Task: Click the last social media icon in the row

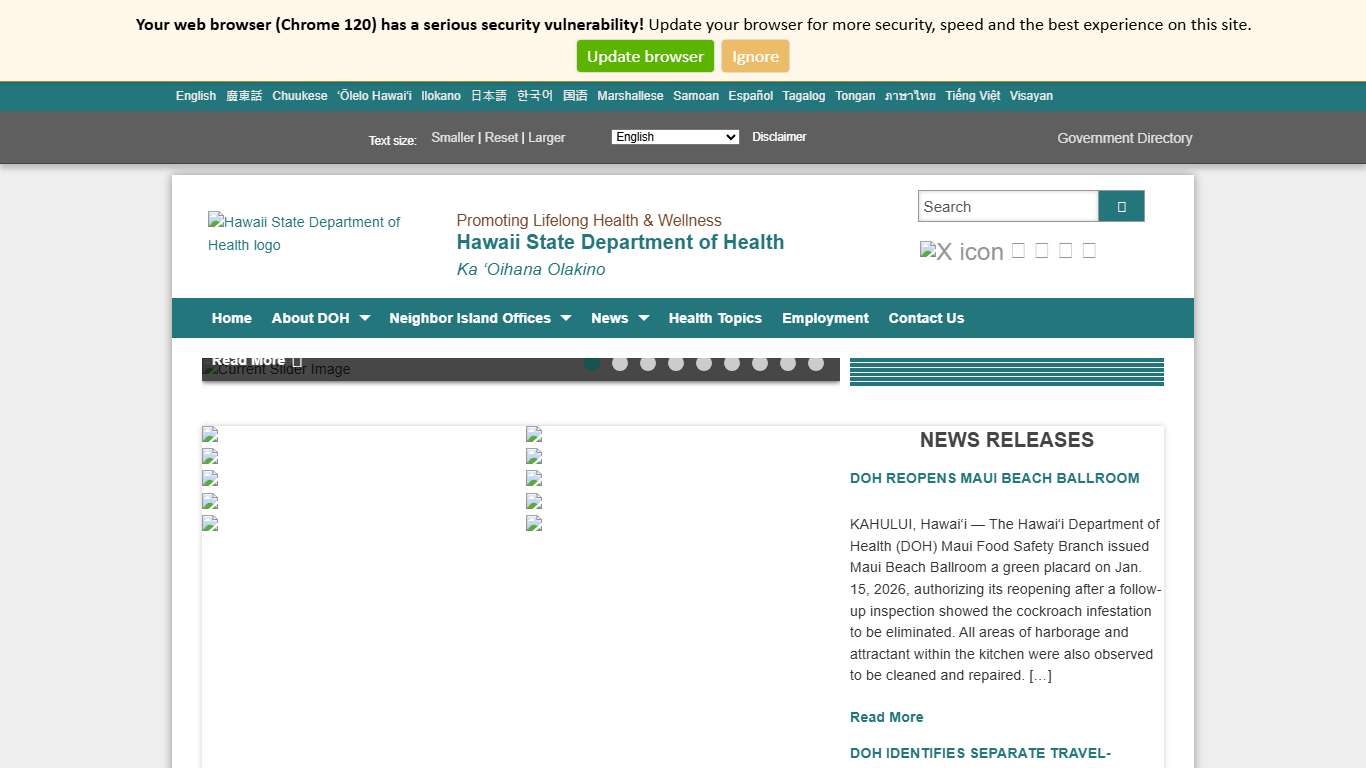Action: (x=1089, y=250)
